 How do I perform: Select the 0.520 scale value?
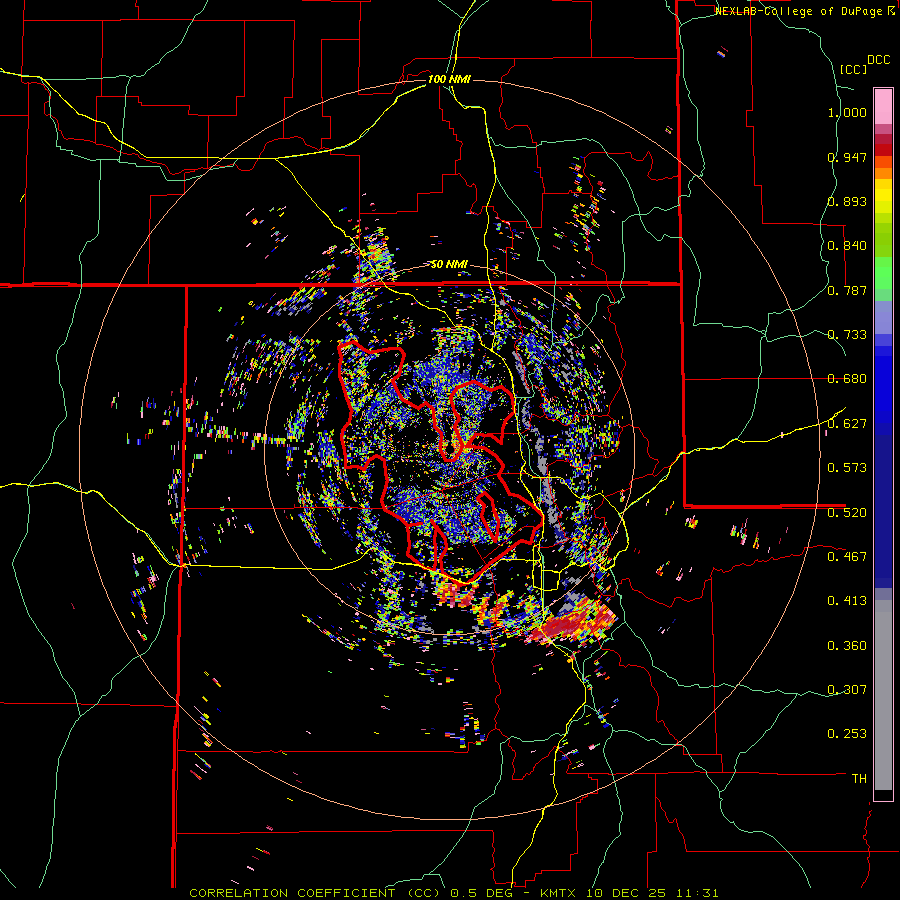(x=847, y=513)
